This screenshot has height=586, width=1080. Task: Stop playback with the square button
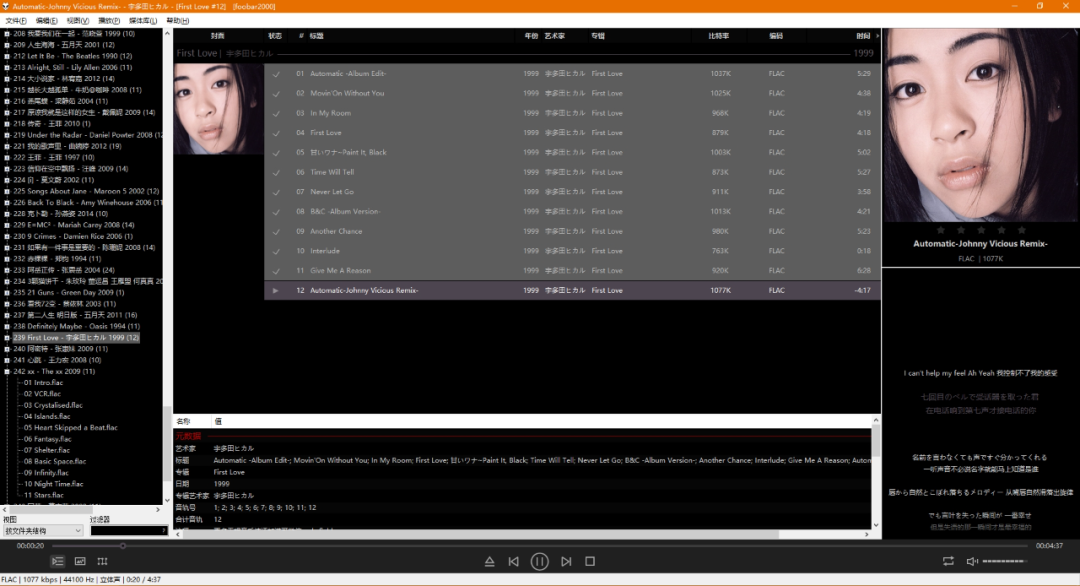click(590, 561)
